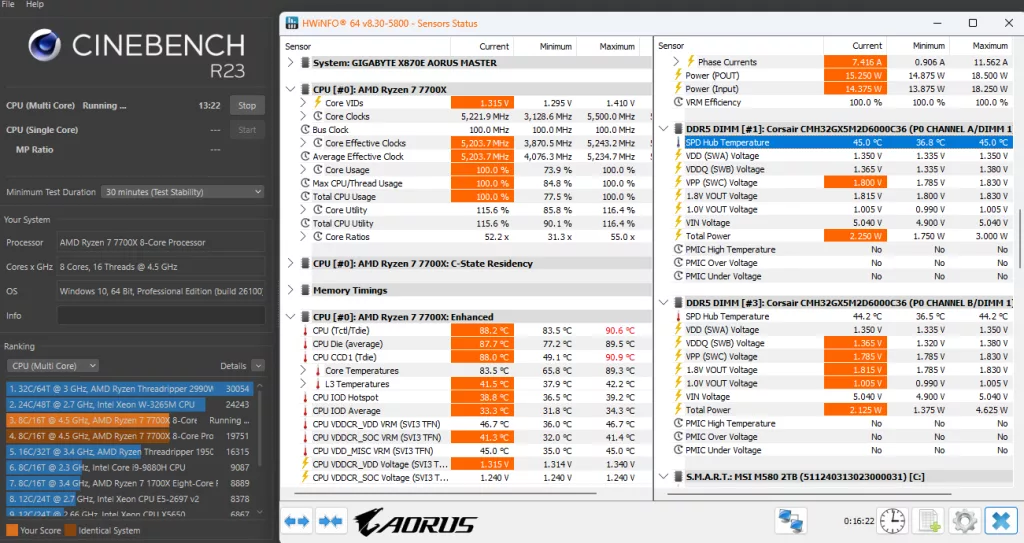This screenshot has width=1024, height=543.
Task: Open the Minimum Test Duration dropdown
Action: point(182,191)
